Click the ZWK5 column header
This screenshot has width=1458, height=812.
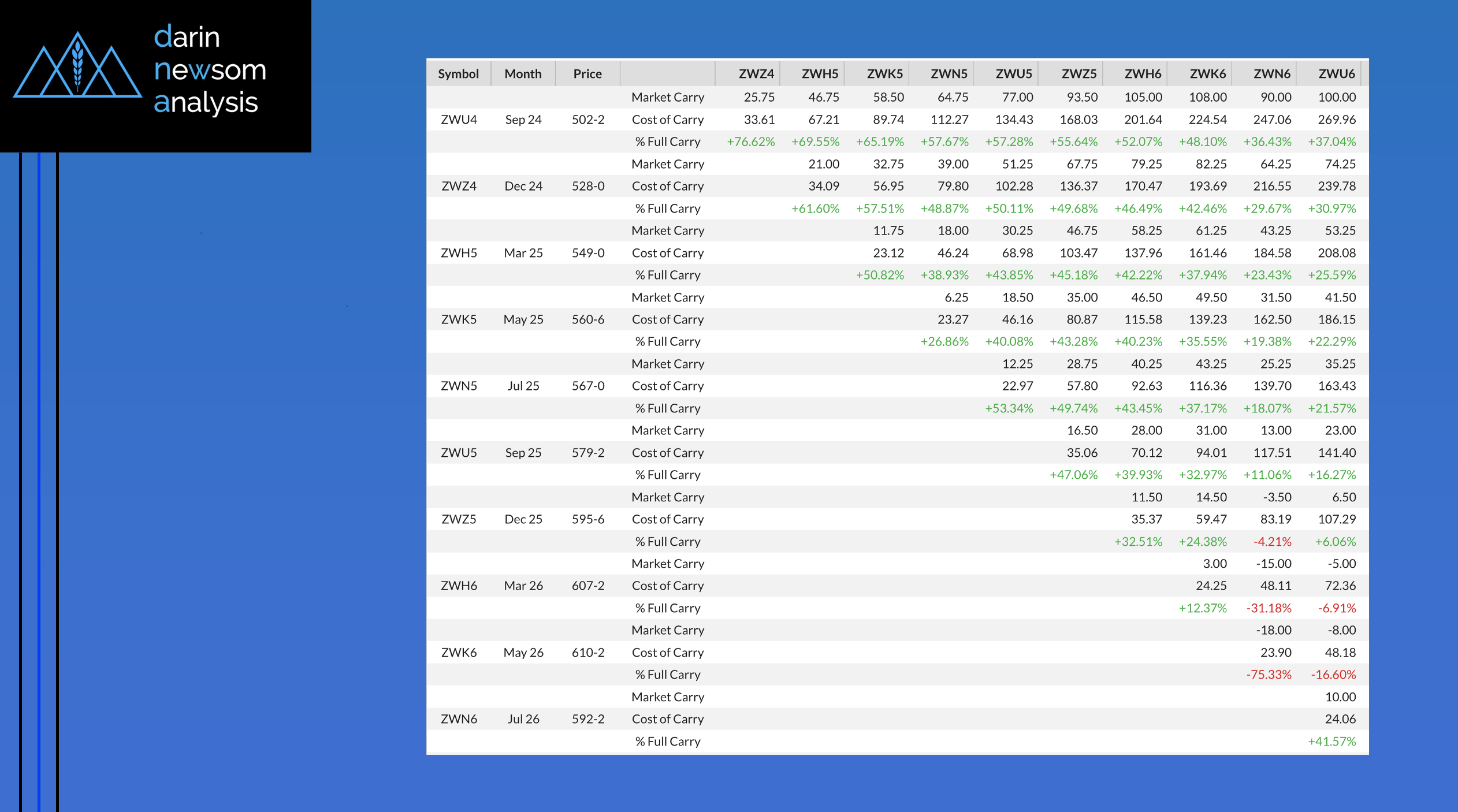(884, 74)
